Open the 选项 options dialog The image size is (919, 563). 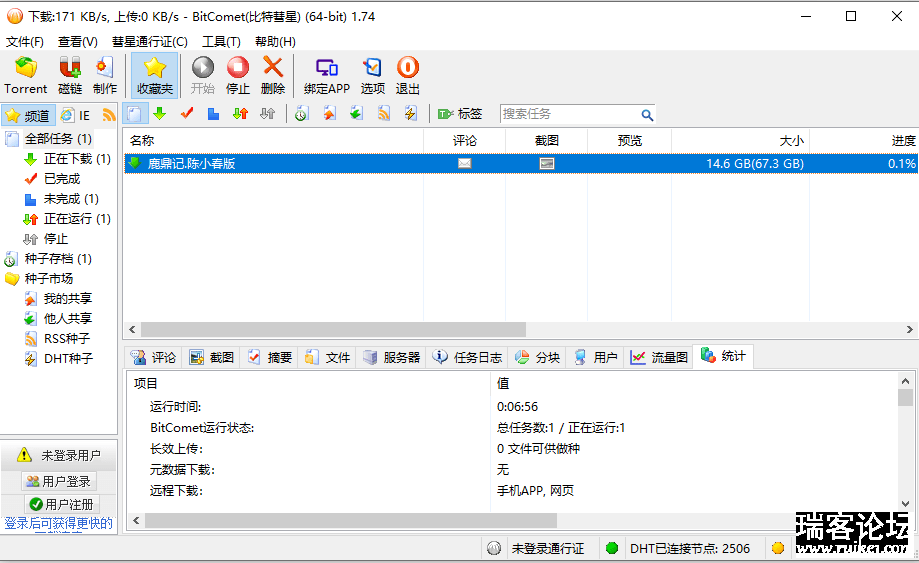pyautogui.click(x=373, y=76)
